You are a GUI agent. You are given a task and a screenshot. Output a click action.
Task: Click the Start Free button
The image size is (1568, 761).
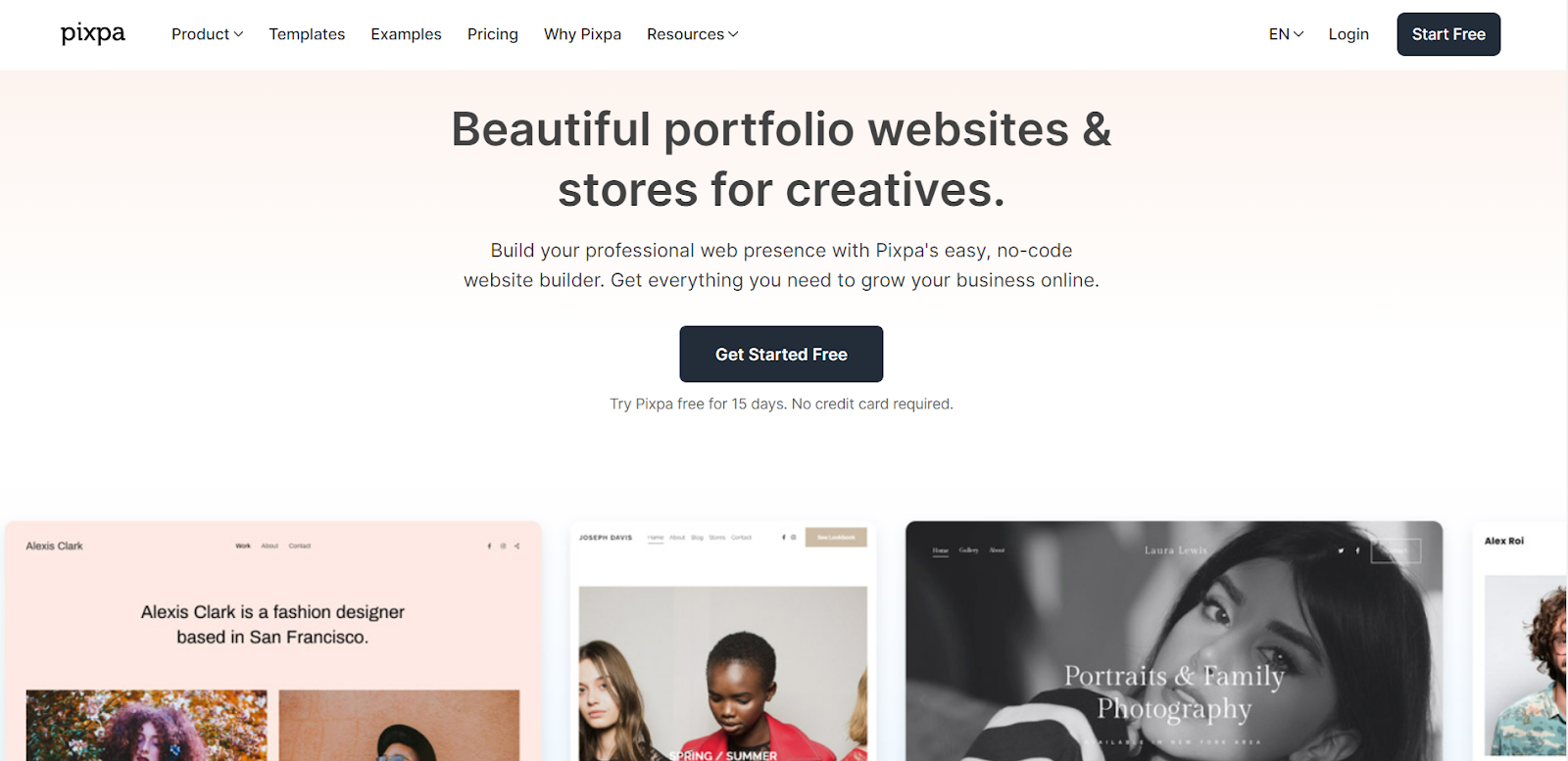pyautogui.click(x=1448, y=34)
